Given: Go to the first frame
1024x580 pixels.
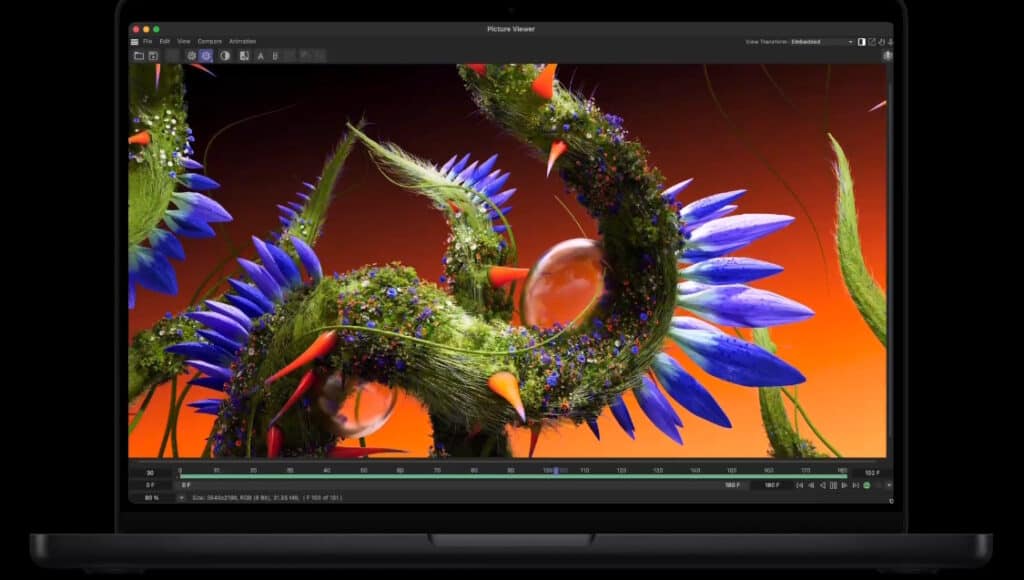Looking at the screenshot, I should coord(799,485).
